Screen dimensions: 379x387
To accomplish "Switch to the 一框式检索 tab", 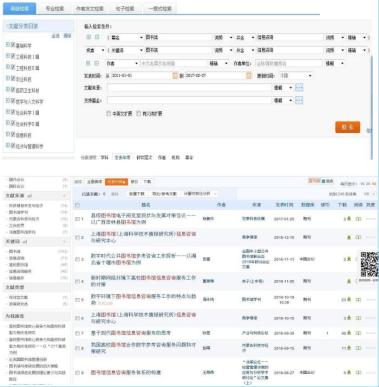I will (x=160, y=9).
